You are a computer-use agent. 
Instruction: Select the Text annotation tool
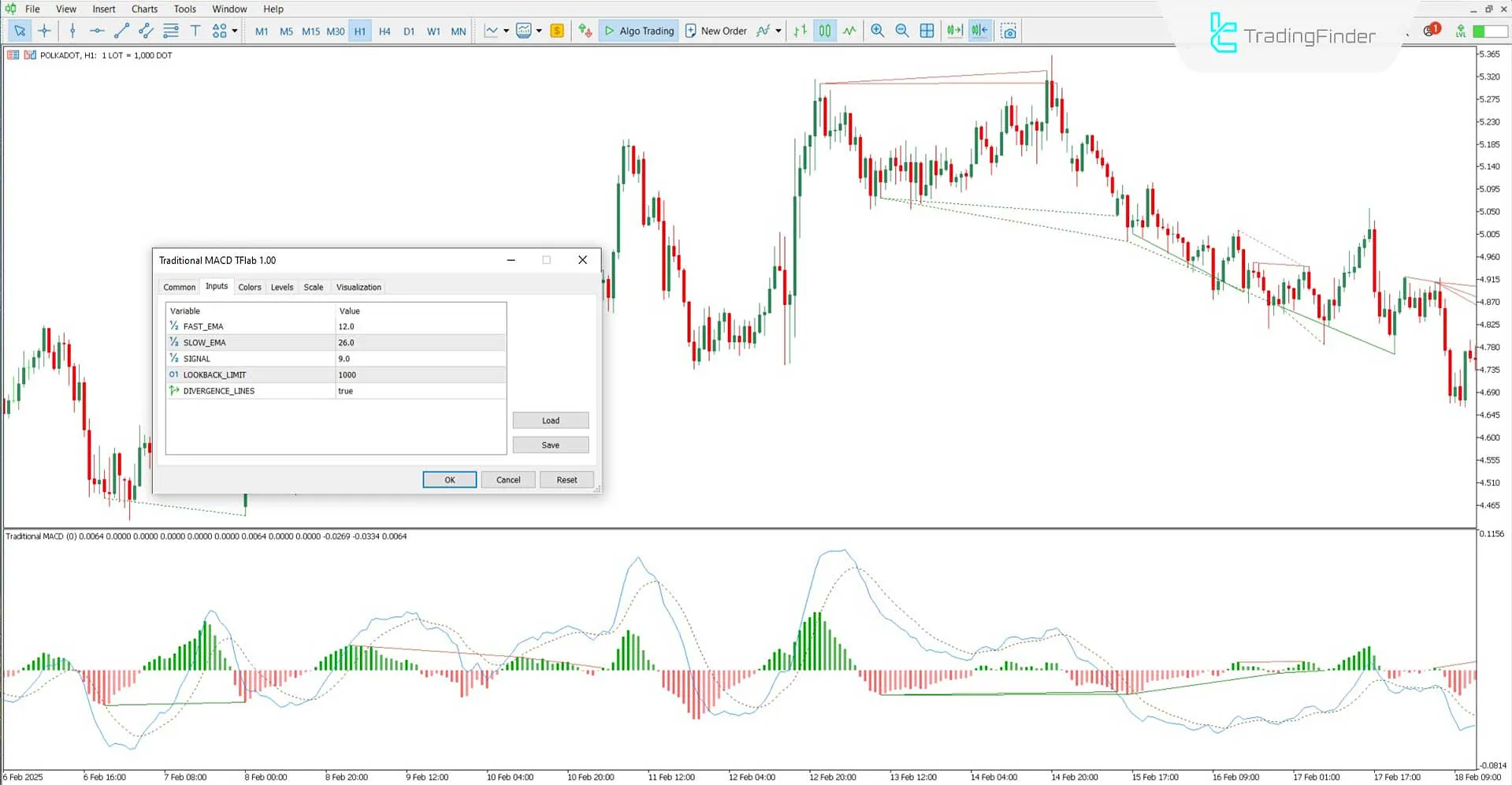point(195,31)
